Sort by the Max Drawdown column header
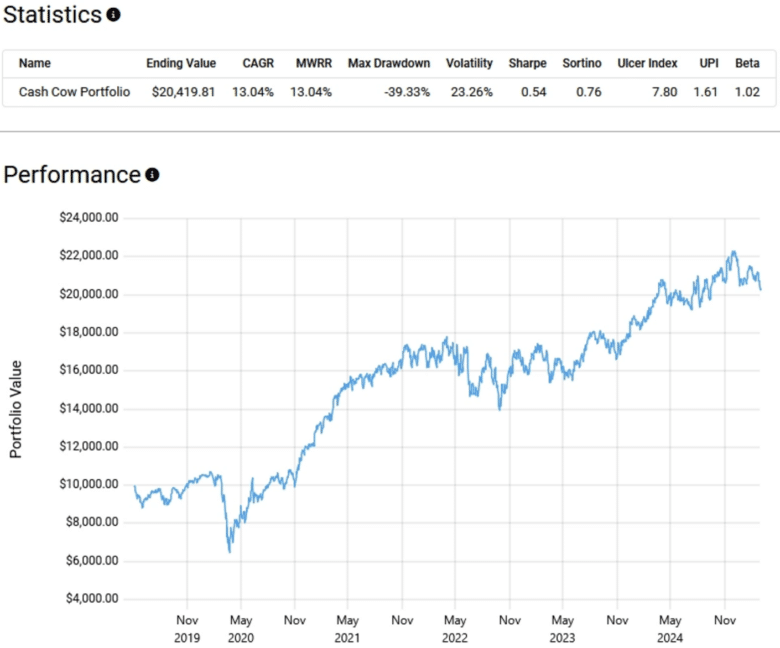The image size is (780, 648). coord(389,63)
